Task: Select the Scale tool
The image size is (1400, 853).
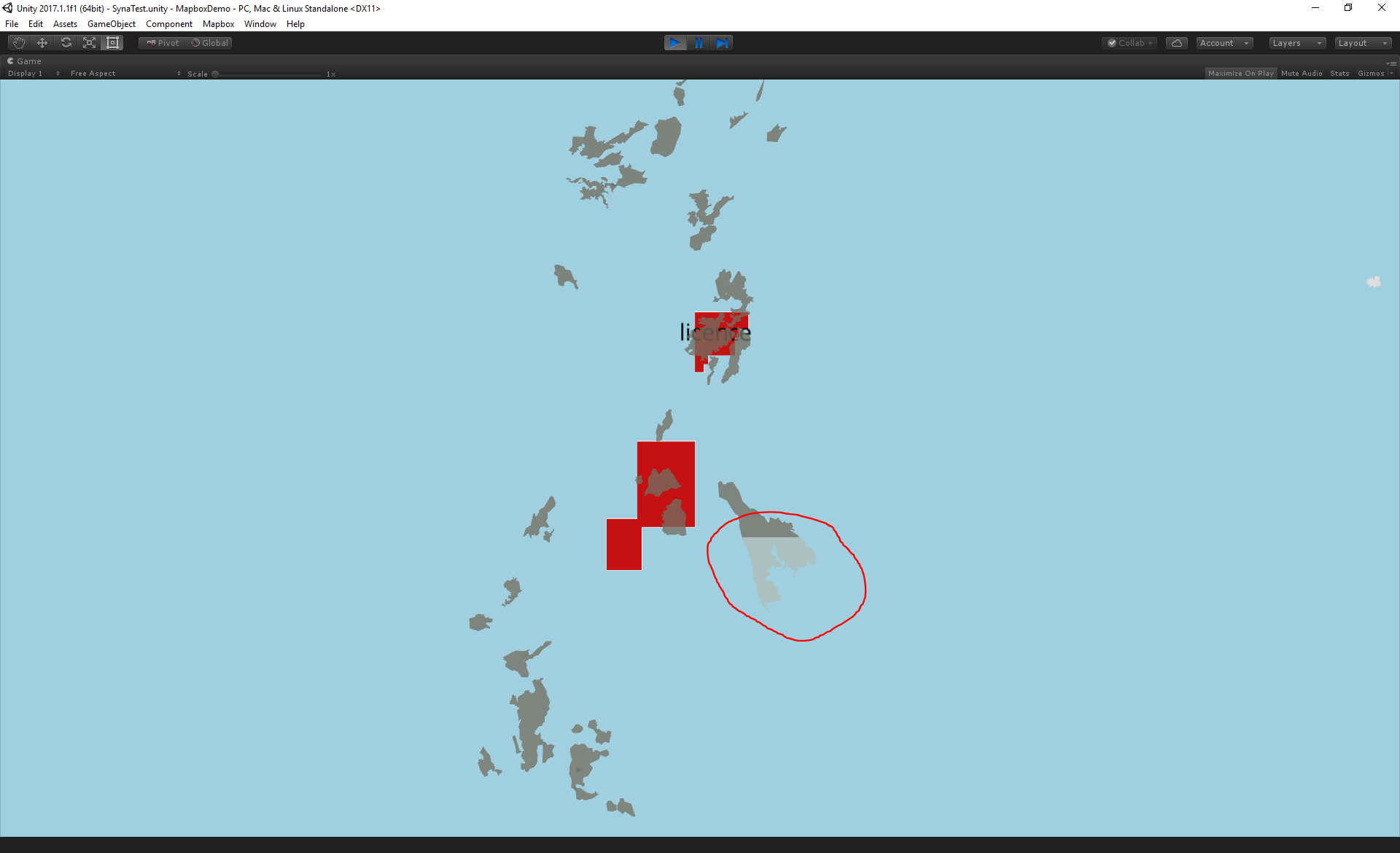Action: pyautogui.click(x=89, y=43)
